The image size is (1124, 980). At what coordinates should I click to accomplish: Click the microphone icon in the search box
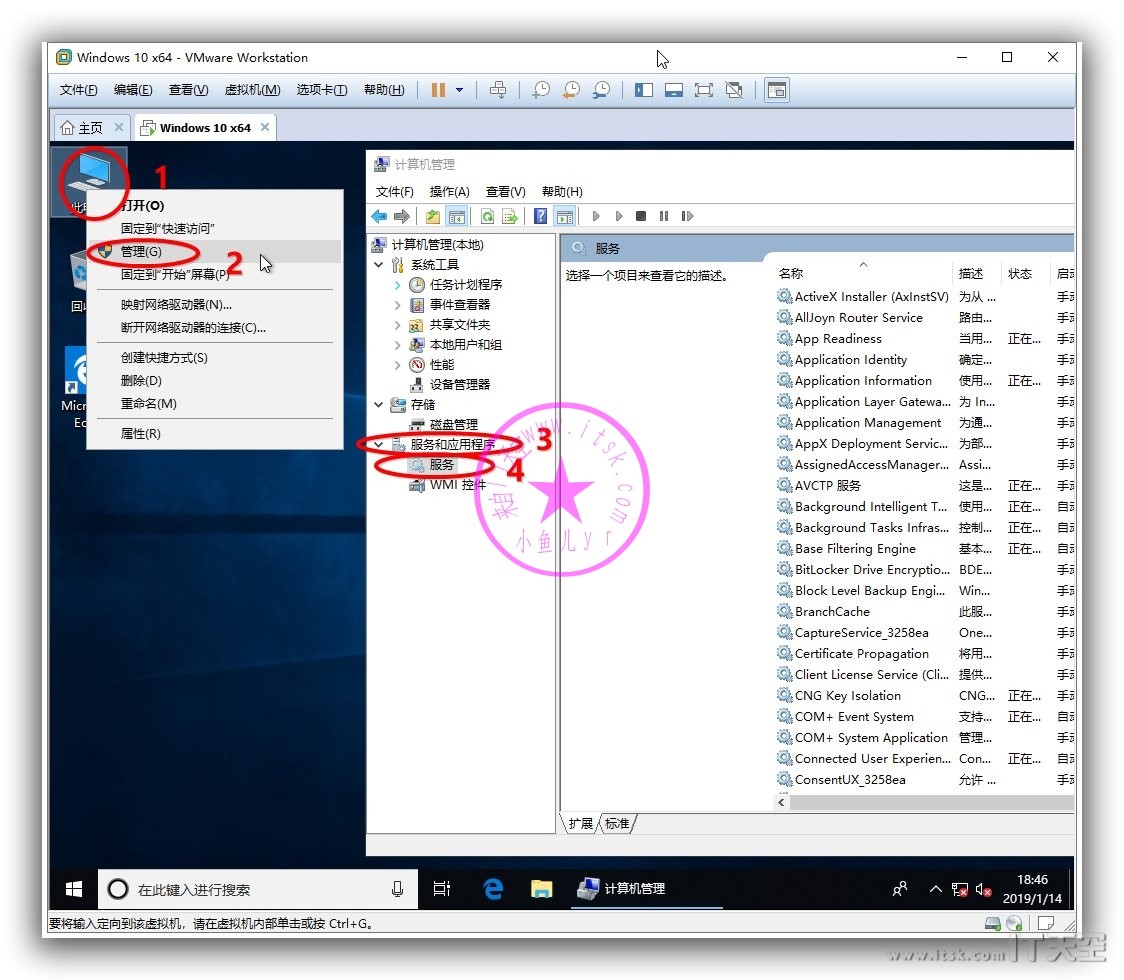398,890
